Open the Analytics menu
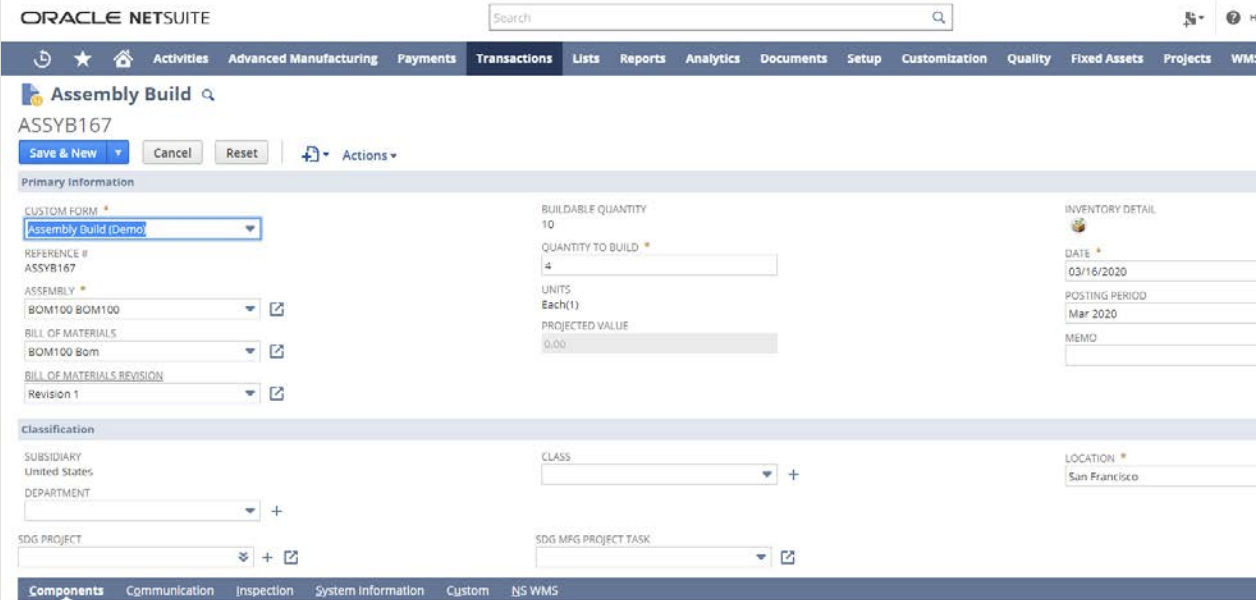This screenshot has width=1256, height=600. 713,59
